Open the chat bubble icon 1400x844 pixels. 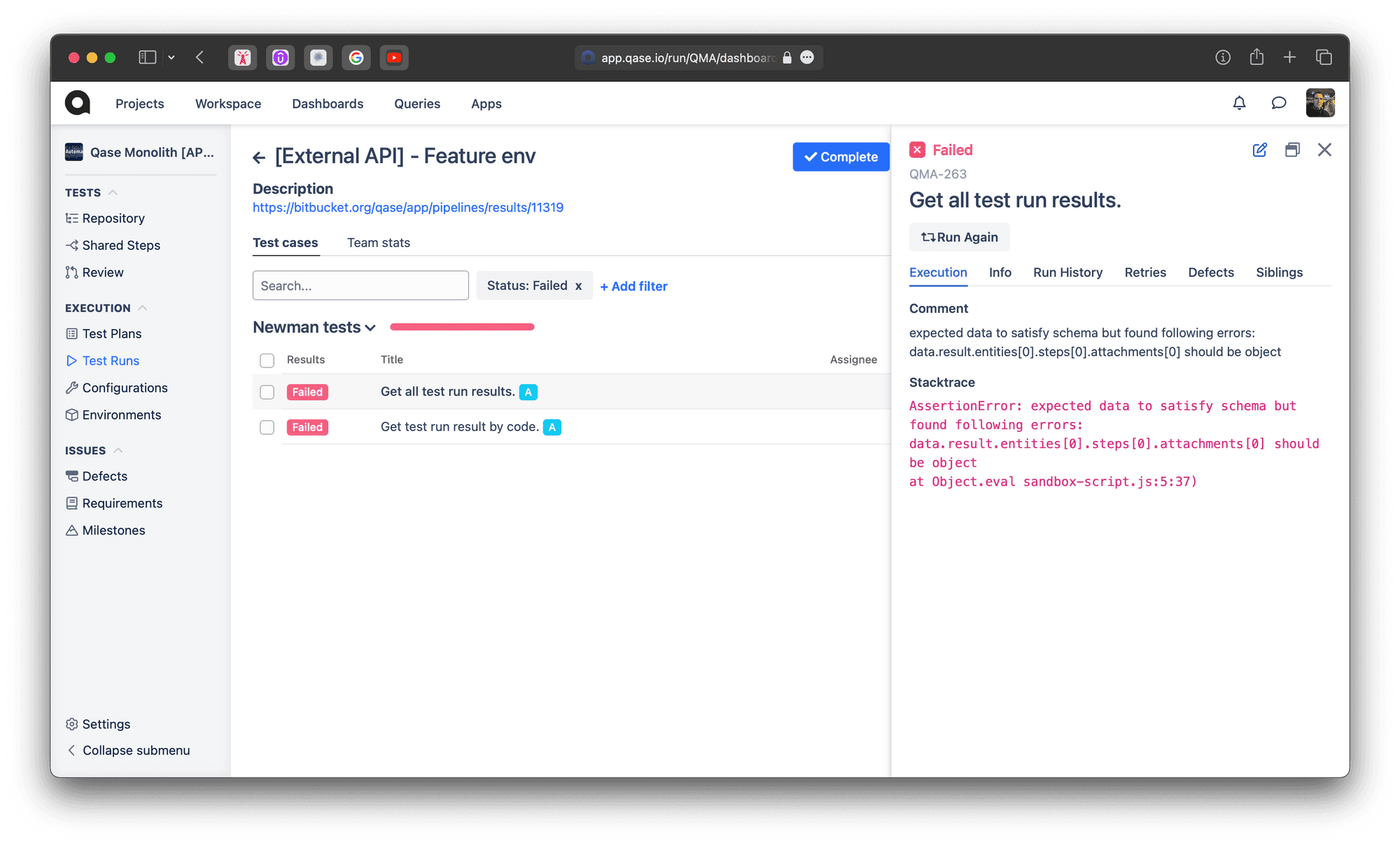coord(1278,104)
